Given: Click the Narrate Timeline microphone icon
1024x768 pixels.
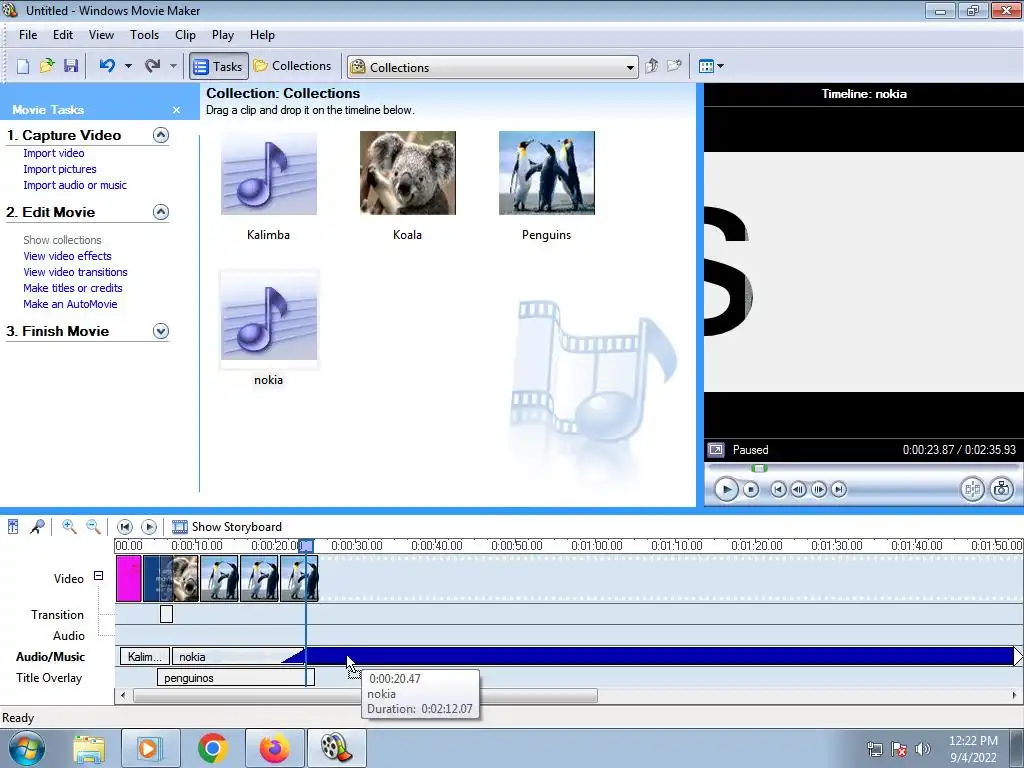Looking at the screenshot, I should click(37, 526).
